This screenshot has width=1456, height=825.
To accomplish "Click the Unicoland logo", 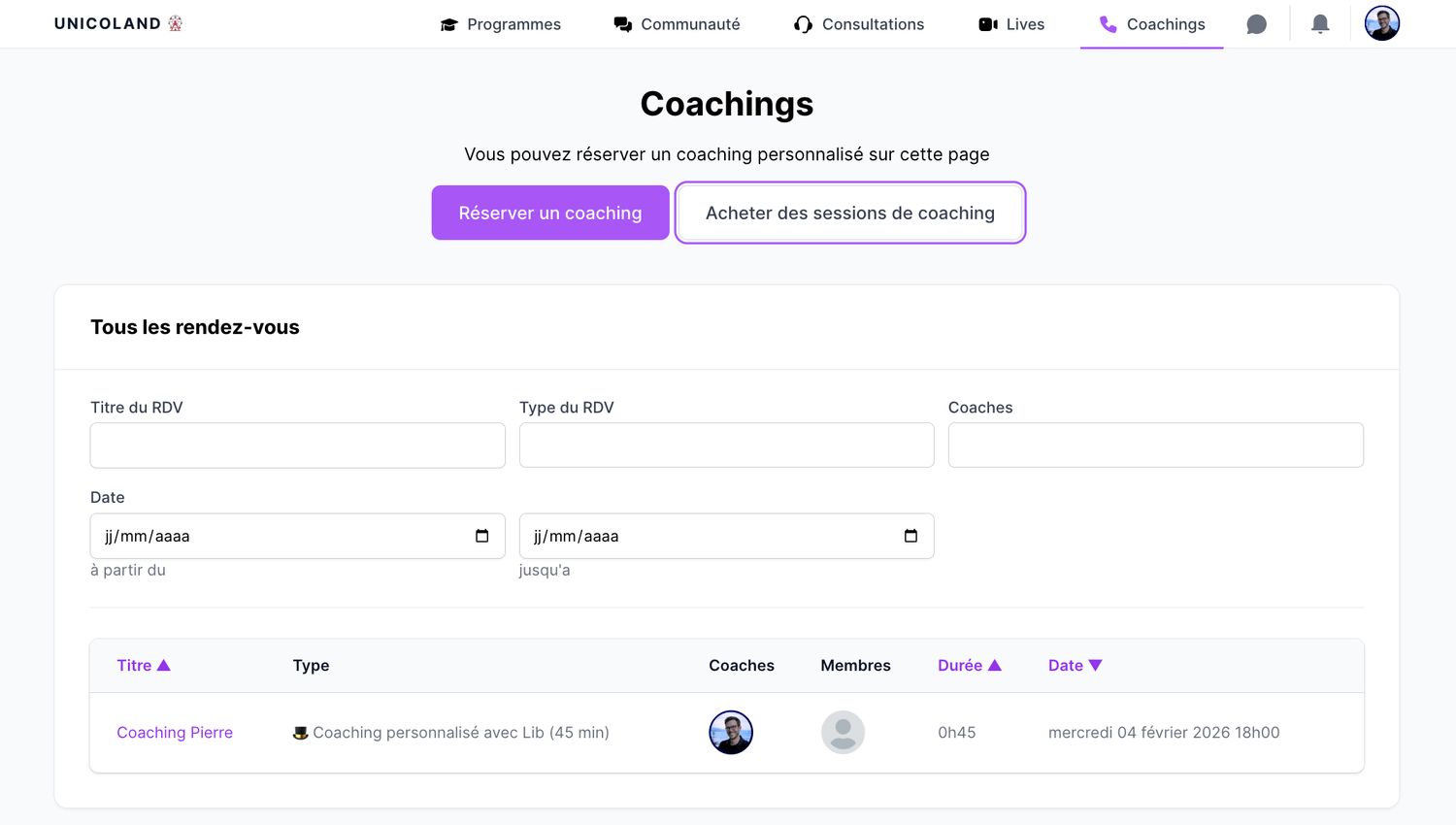I will 118,23.
